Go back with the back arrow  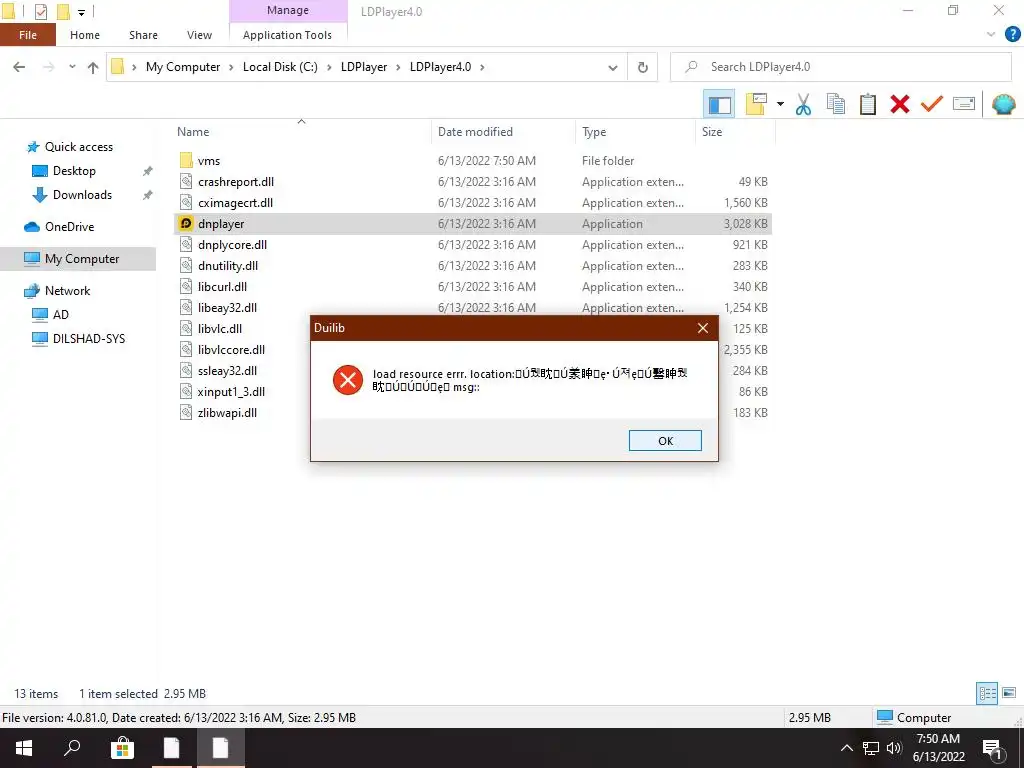tap(20, 67)
